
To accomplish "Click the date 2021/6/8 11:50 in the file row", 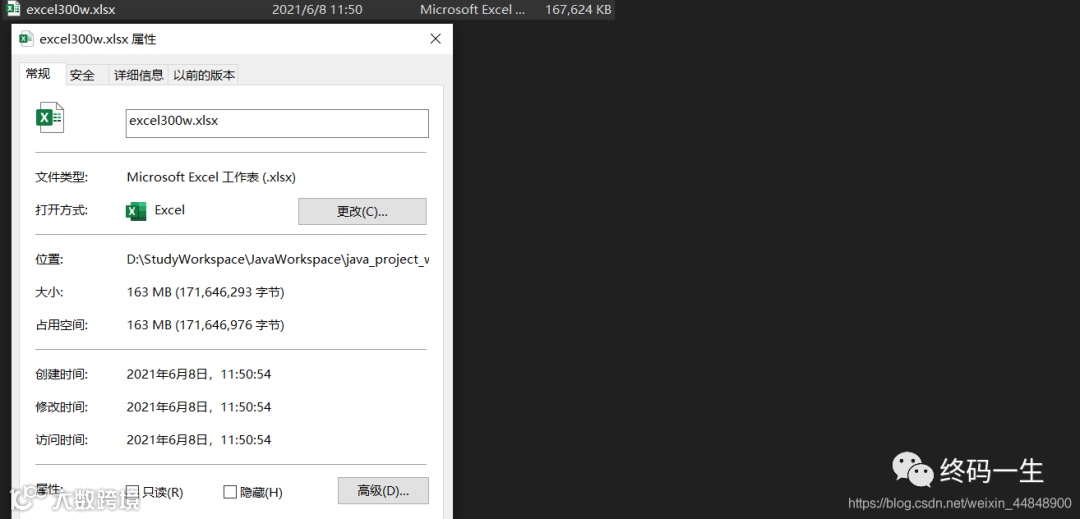I will click(318, 10).
